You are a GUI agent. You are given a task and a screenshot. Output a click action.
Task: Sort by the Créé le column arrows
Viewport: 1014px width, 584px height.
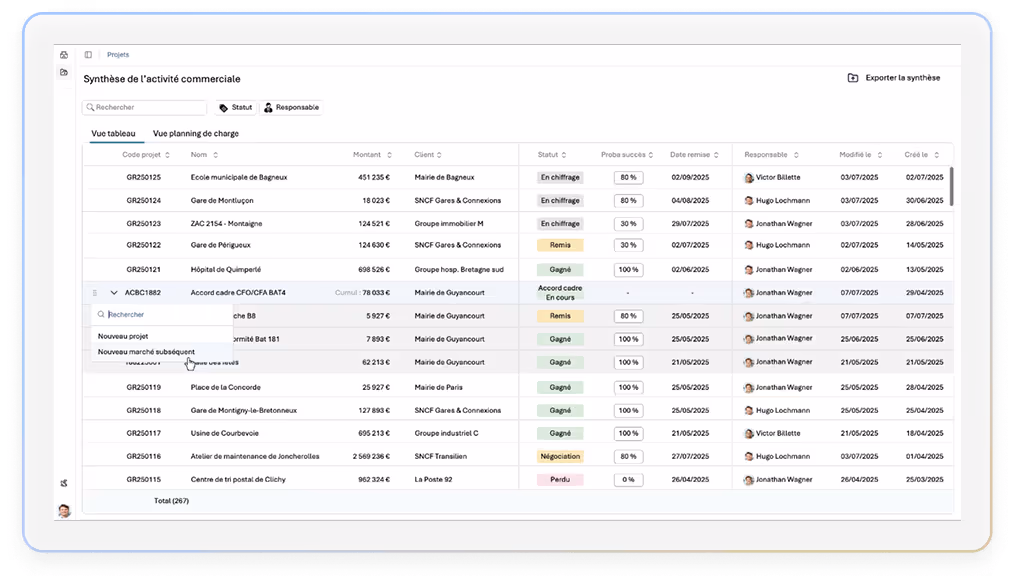point(936,155)
